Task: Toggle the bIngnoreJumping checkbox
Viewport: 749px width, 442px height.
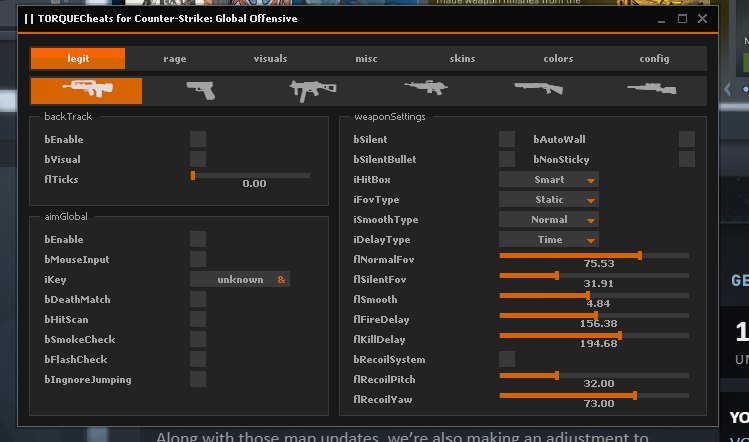Action: (x=198, y=379)
